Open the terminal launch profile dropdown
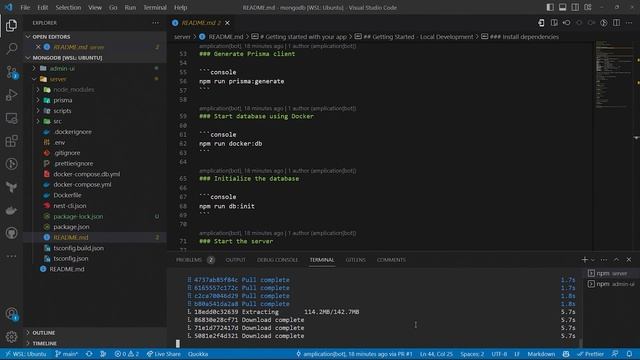 [593, 260]
